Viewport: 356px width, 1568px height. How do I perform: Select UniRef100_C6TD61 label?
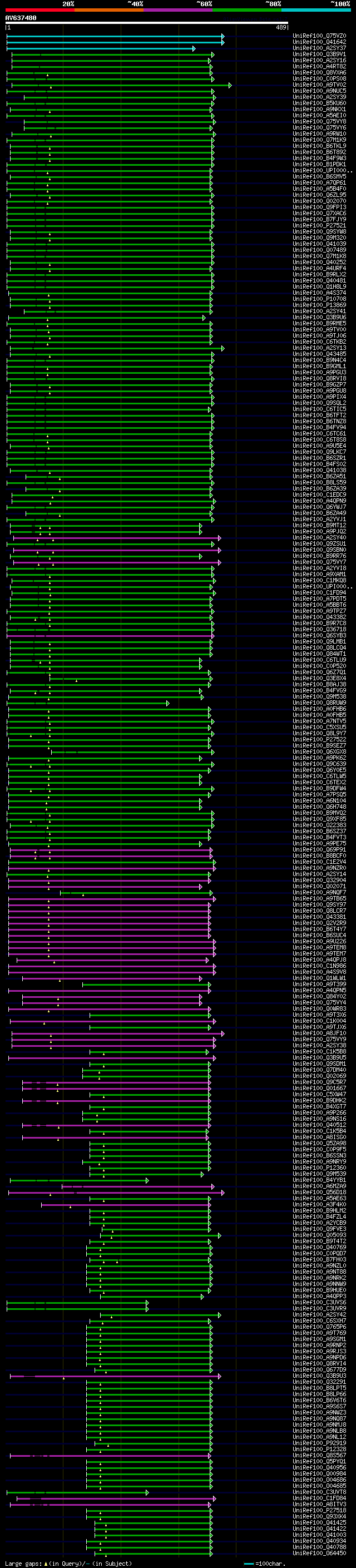[319, 433]
